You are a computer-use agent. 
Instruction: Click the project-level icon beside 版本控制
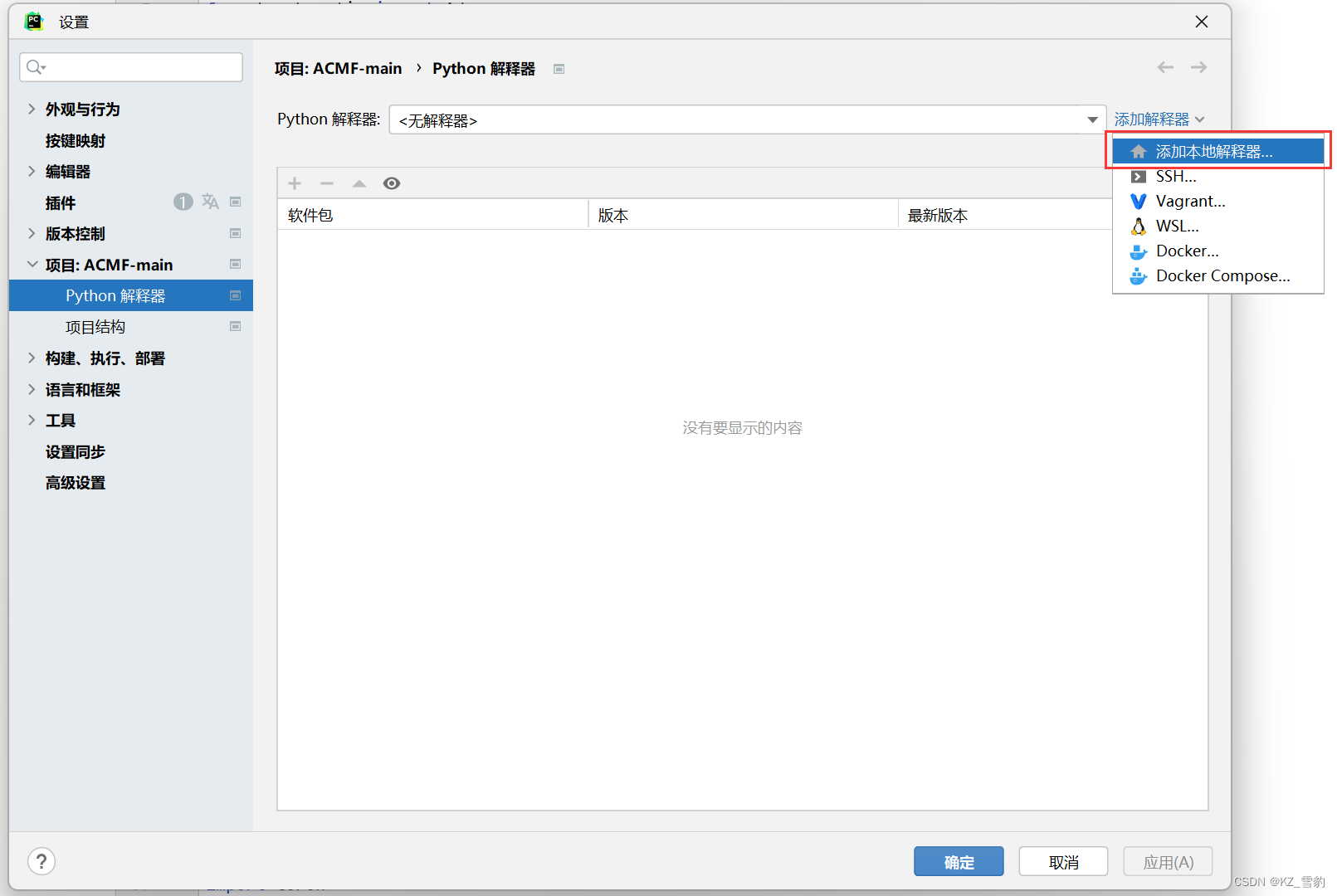pyautogui.click(x=236, y=233)
